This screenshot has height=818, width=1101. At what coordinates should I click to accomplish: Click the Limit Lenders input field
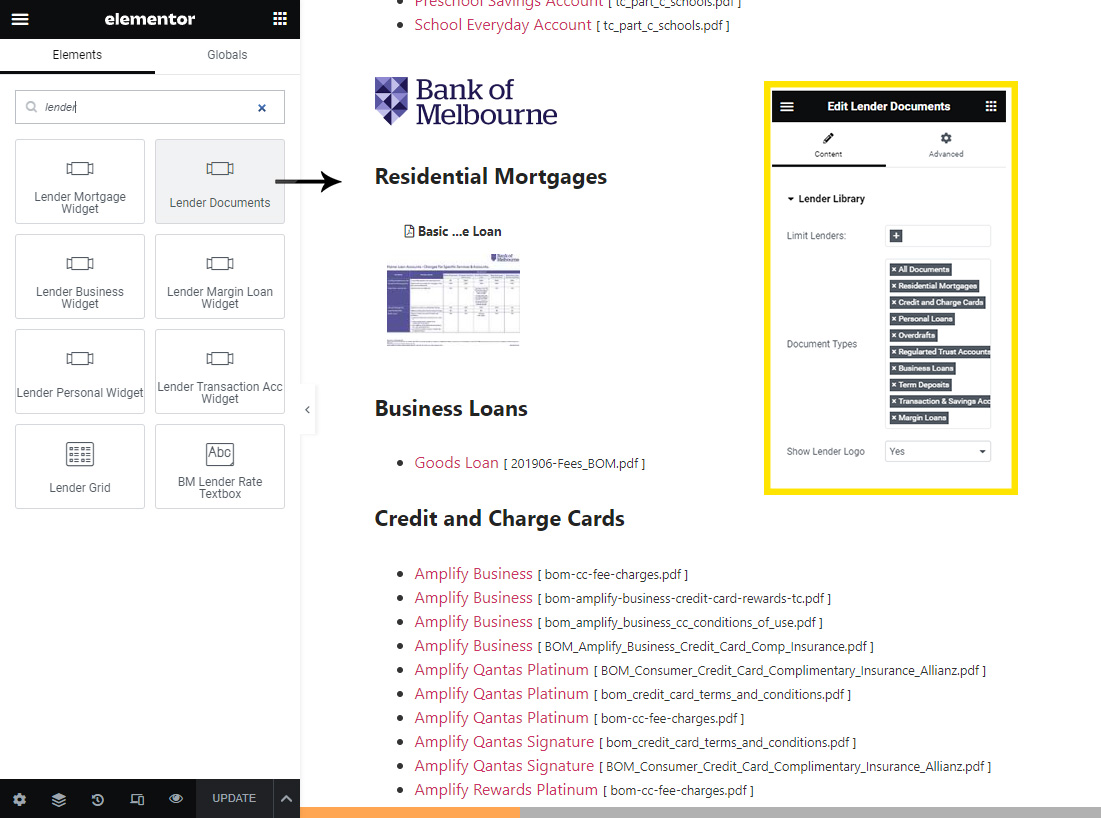click(x=938, y=236)
